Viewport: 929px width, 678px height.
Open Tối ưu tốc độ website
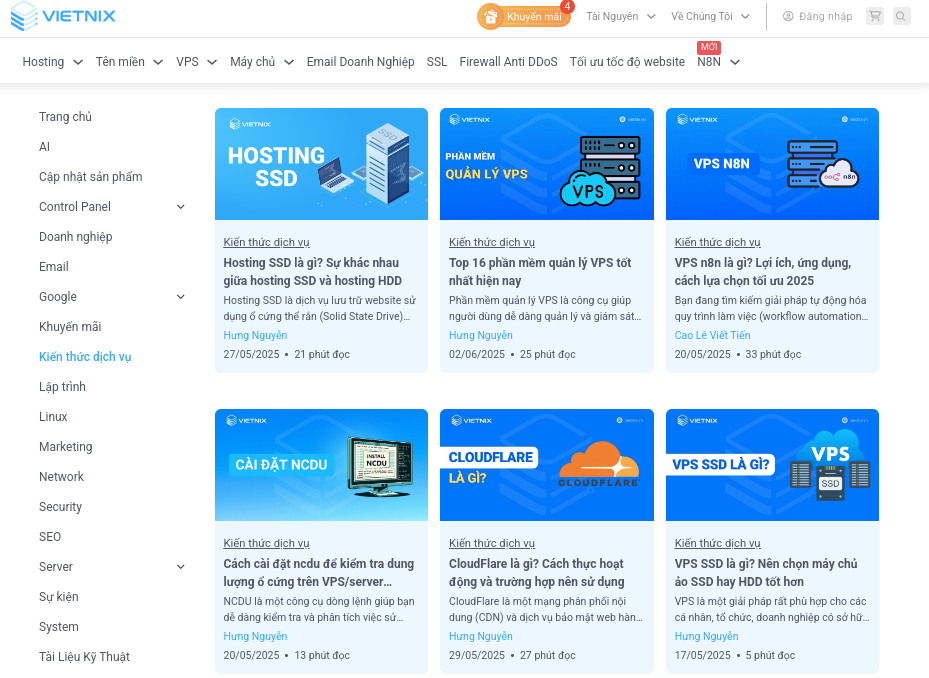pyautogui.click(x=627, y=62)
